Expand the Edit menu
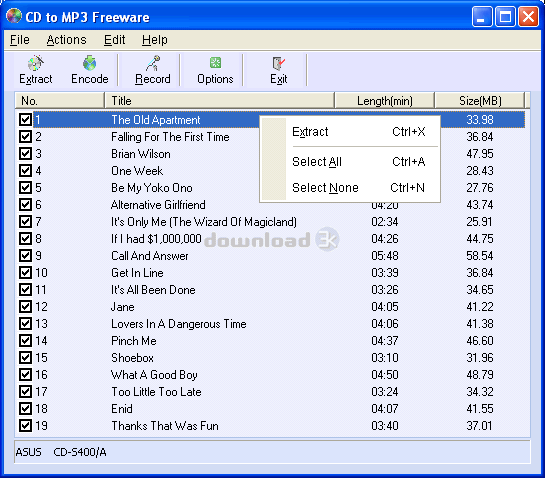Screen dimensions: 545x478 (114, 40)
